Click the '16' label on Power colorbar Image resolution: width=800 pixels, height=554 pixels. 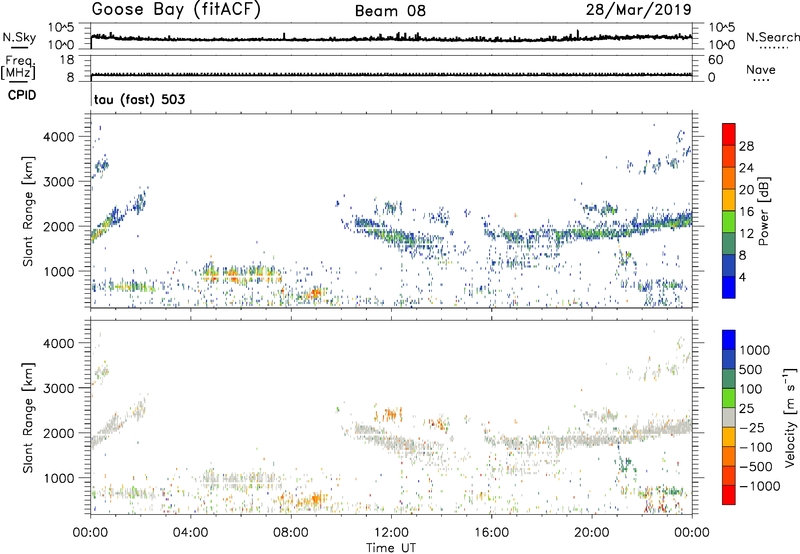[x=746, y=212]
